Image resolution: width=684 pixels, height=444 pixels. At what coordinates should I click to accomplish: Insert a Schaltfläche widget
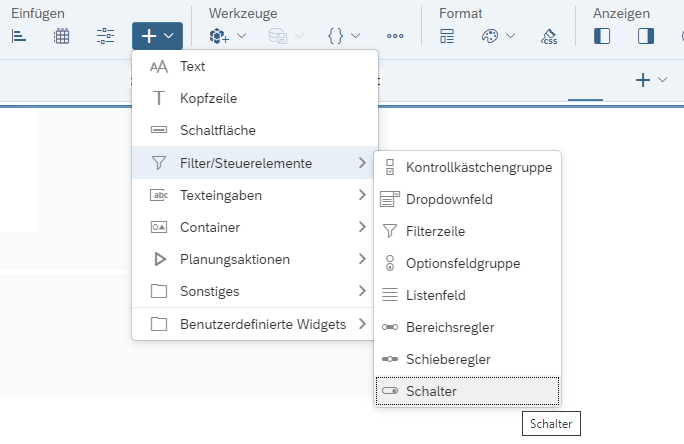(255, 130)
